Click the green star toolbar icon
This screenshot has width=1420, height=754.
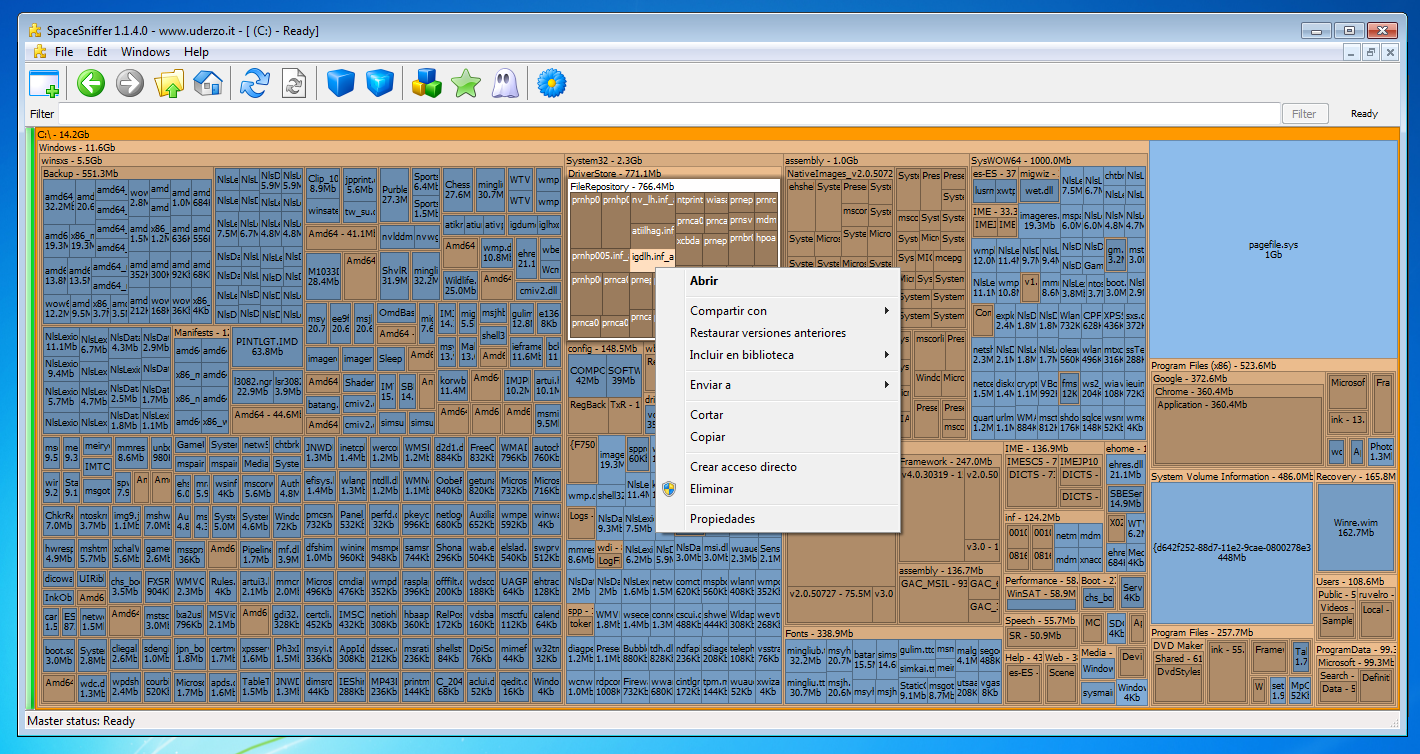coord(466,83)
